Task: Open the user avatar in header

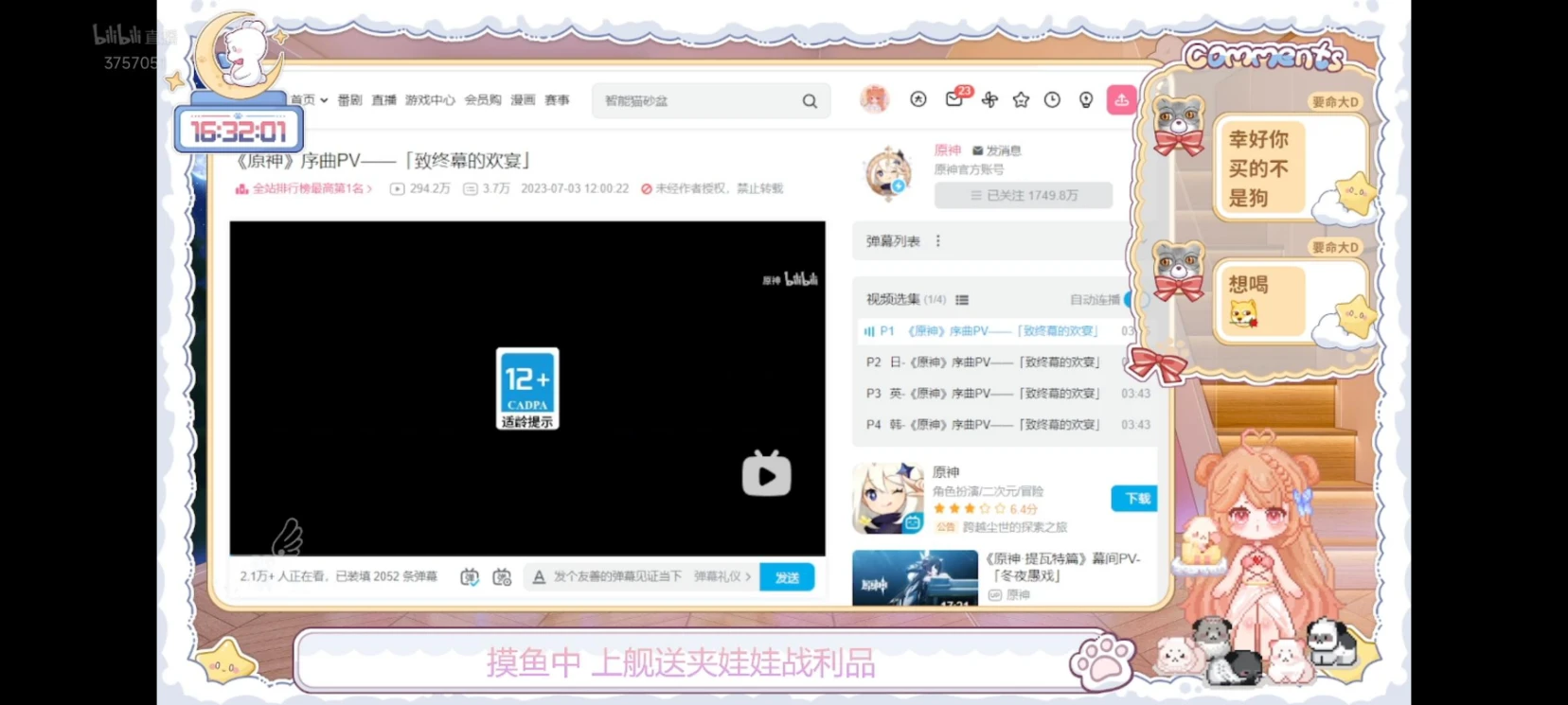Action: [x=874, y=99]
